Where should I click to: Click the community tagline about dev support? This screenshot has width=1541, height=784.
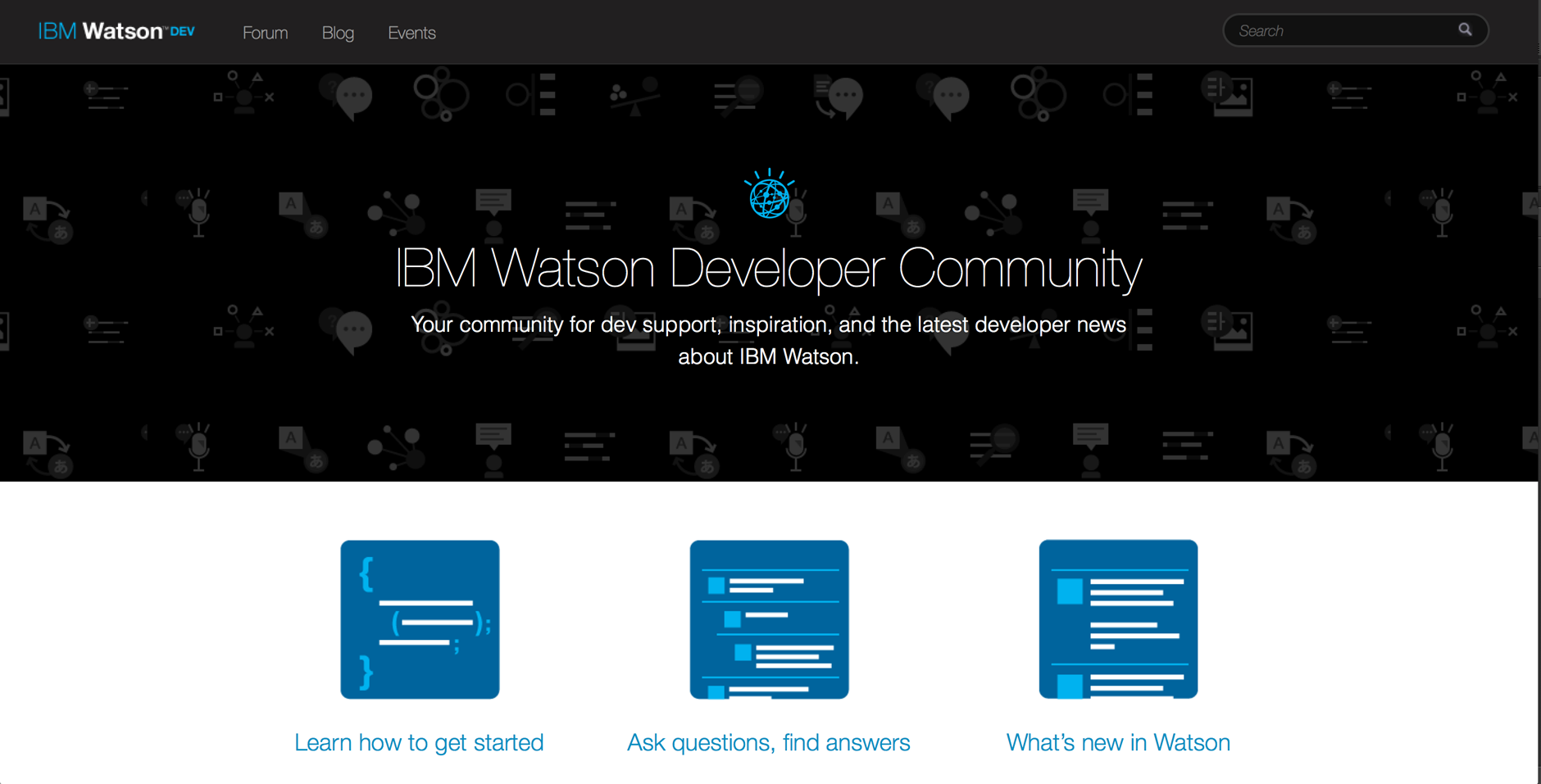pyautogui.click(x=769, y=340)
